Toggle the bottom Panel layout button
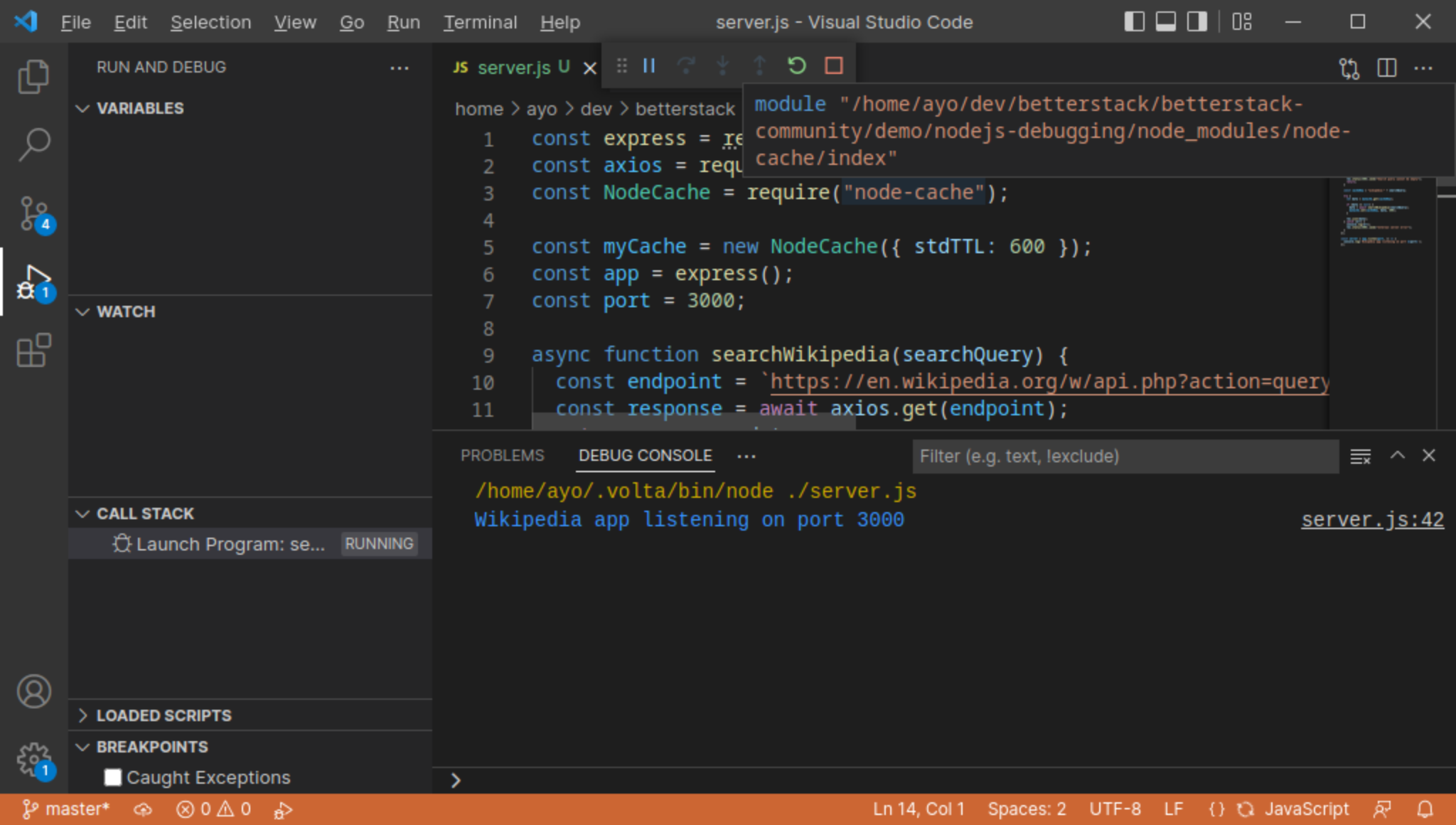The height and width of the screenshot is (825, 1456). [x=1165, y=21]
